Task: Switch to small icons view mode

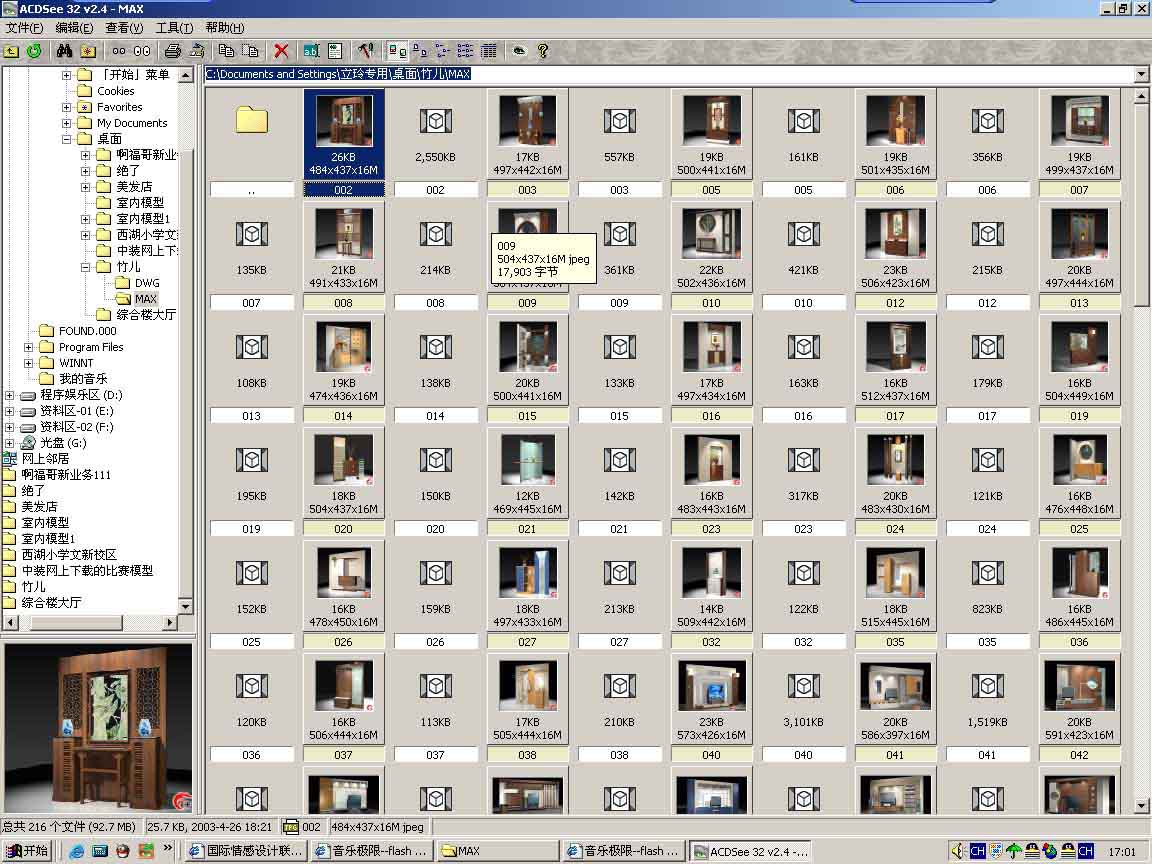Action: 442,51
